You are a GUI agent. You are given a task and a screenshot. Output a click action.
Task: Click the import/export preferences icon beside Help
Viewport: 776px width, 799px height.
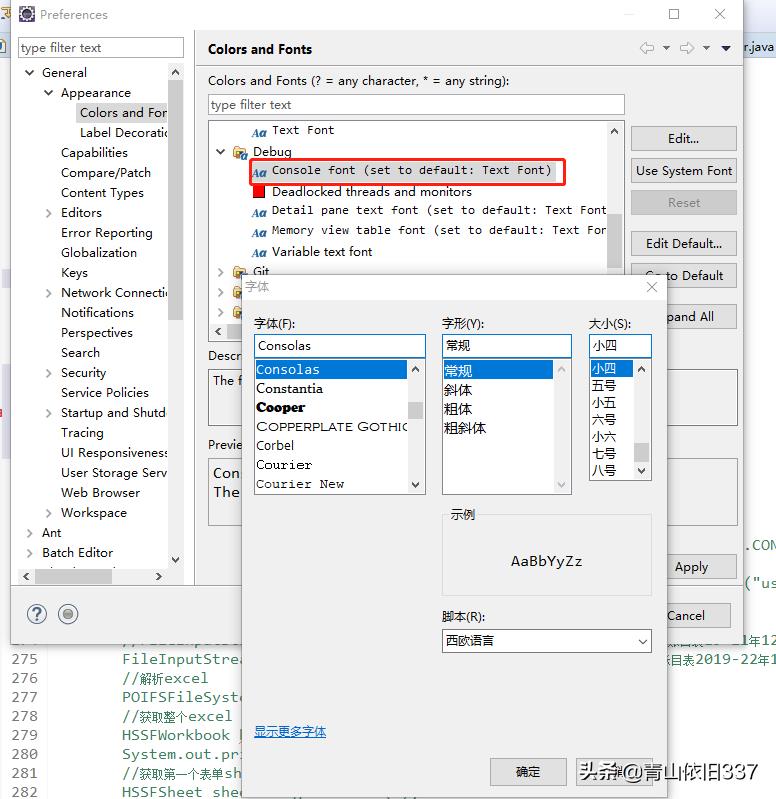pos(68,614)
